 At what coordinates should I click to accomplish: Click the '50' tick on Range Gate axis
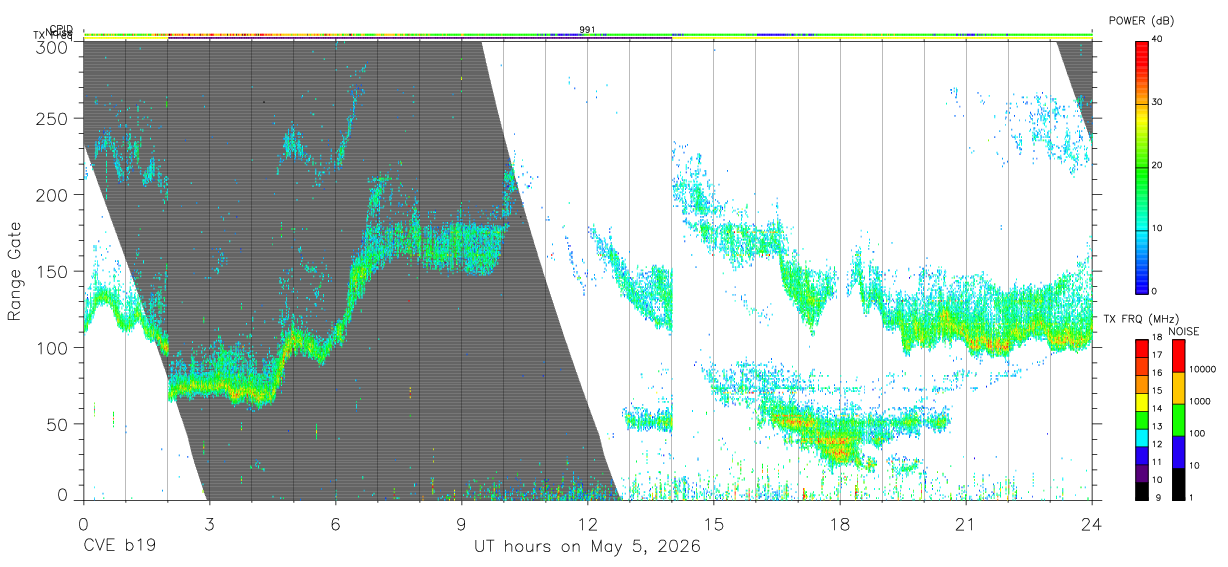click(58, 424)
